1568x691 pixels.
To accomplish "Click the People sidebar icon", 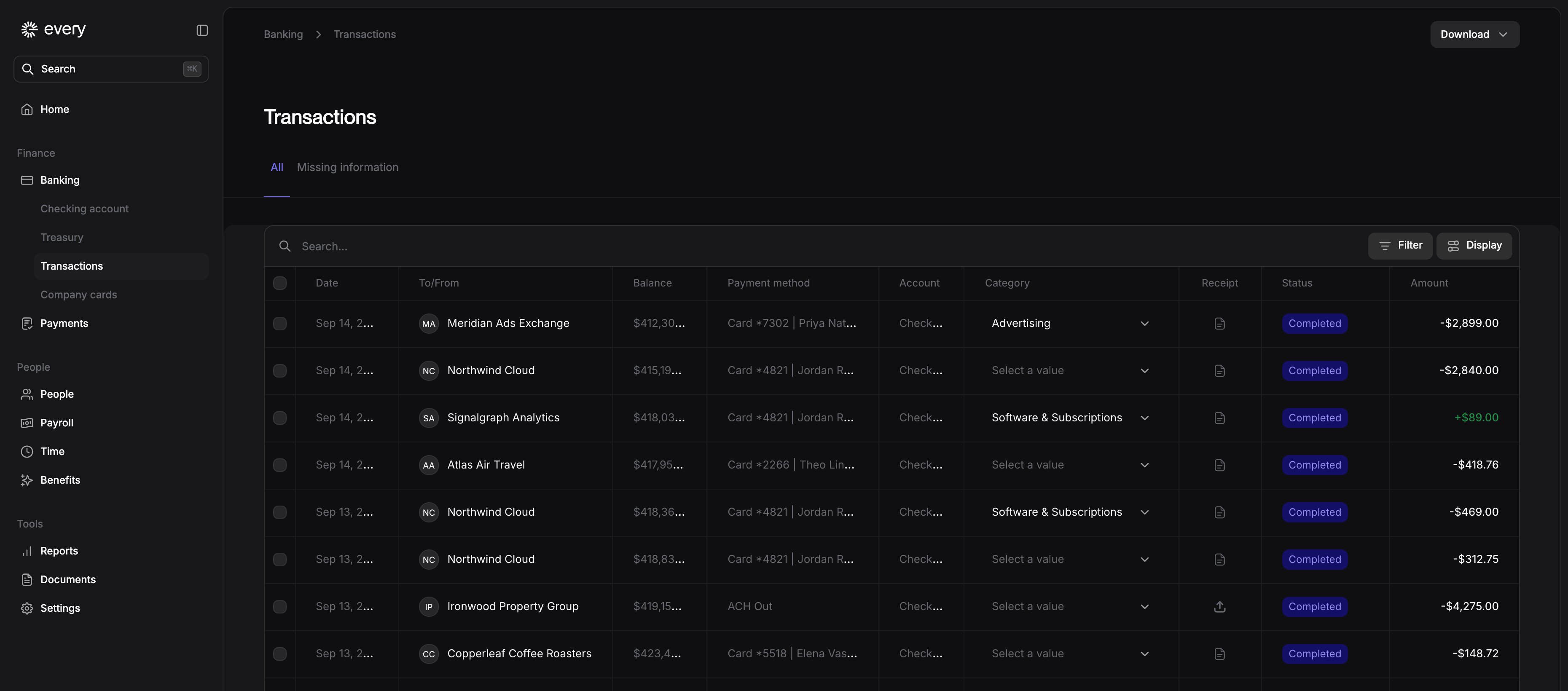I will coord(27,394).
